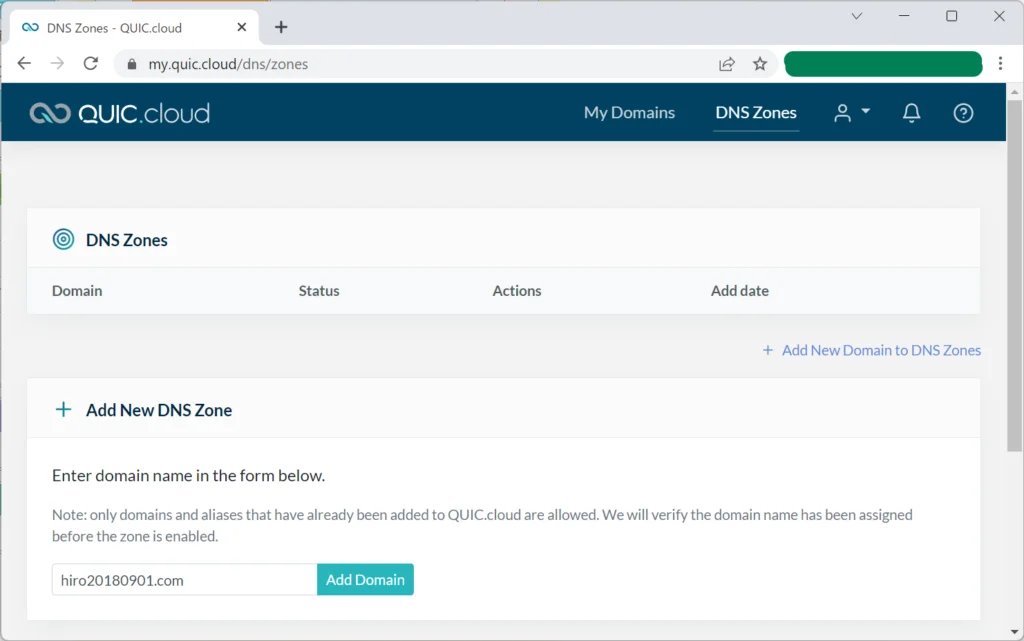Screen dimensions: 1024x641
Task: Click 'Enter domain name in the form below.' text
Action: click(188, 475)
